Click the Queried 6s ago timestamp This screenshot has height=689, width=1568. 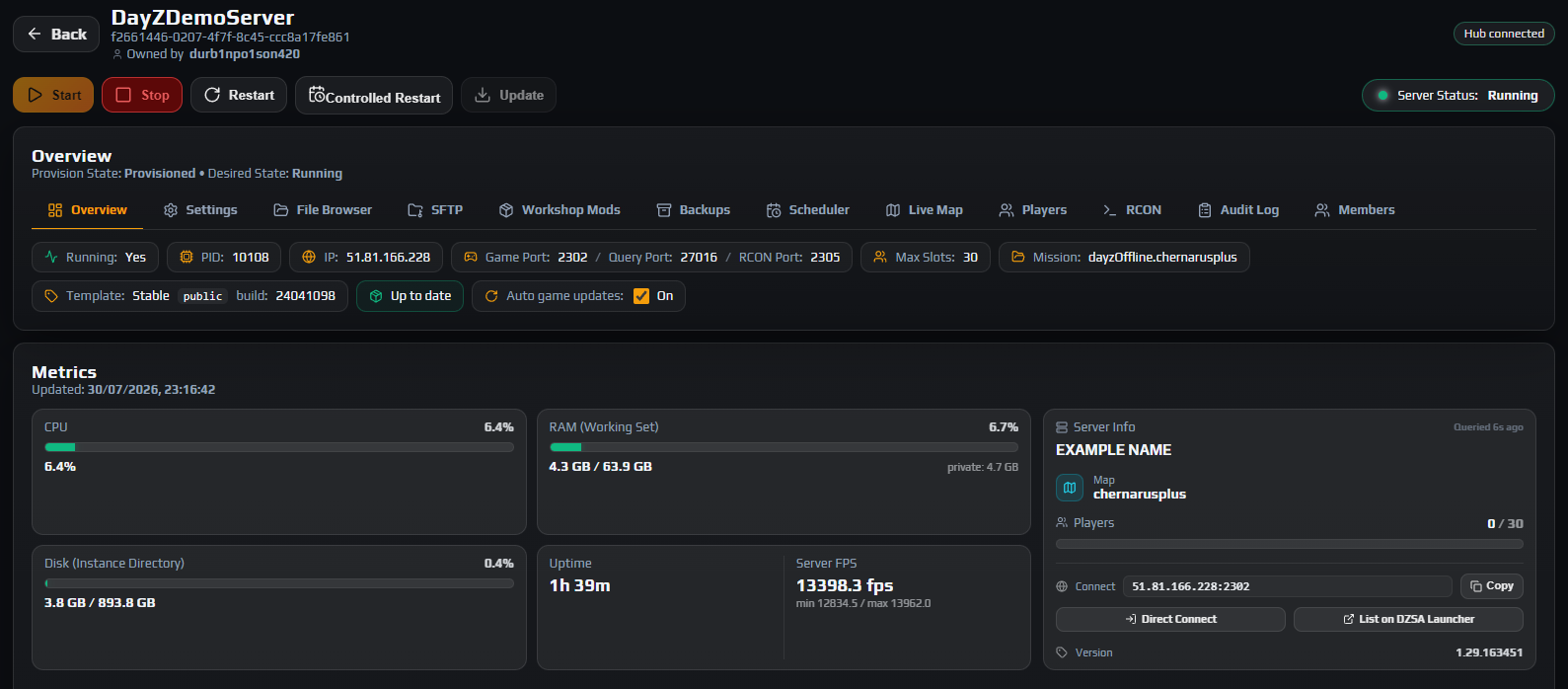pos(1488,427)
